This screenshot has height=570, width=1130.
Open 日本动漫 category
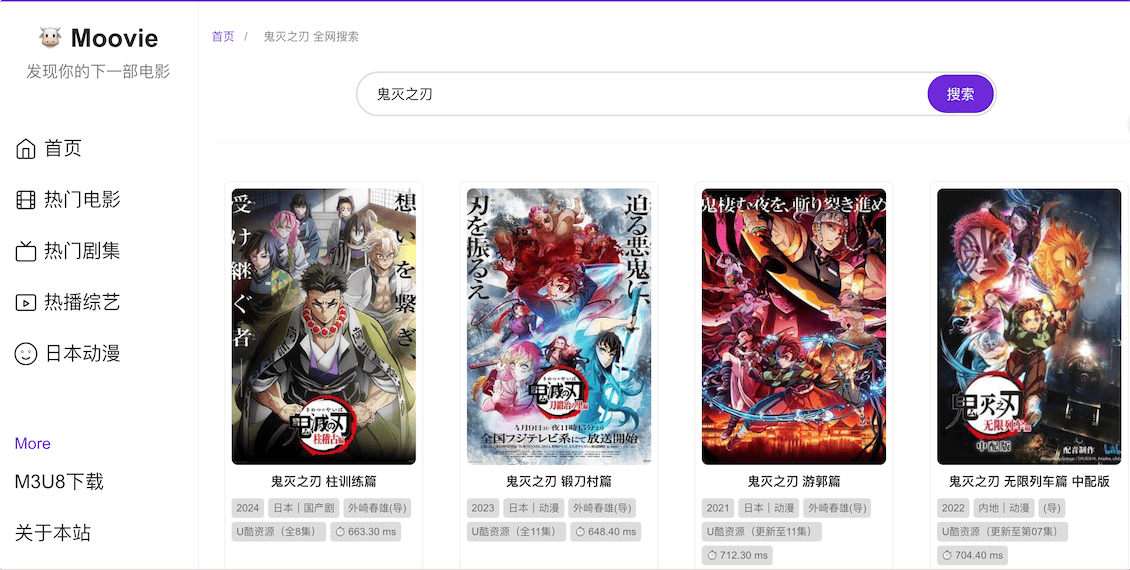[82, 354]
